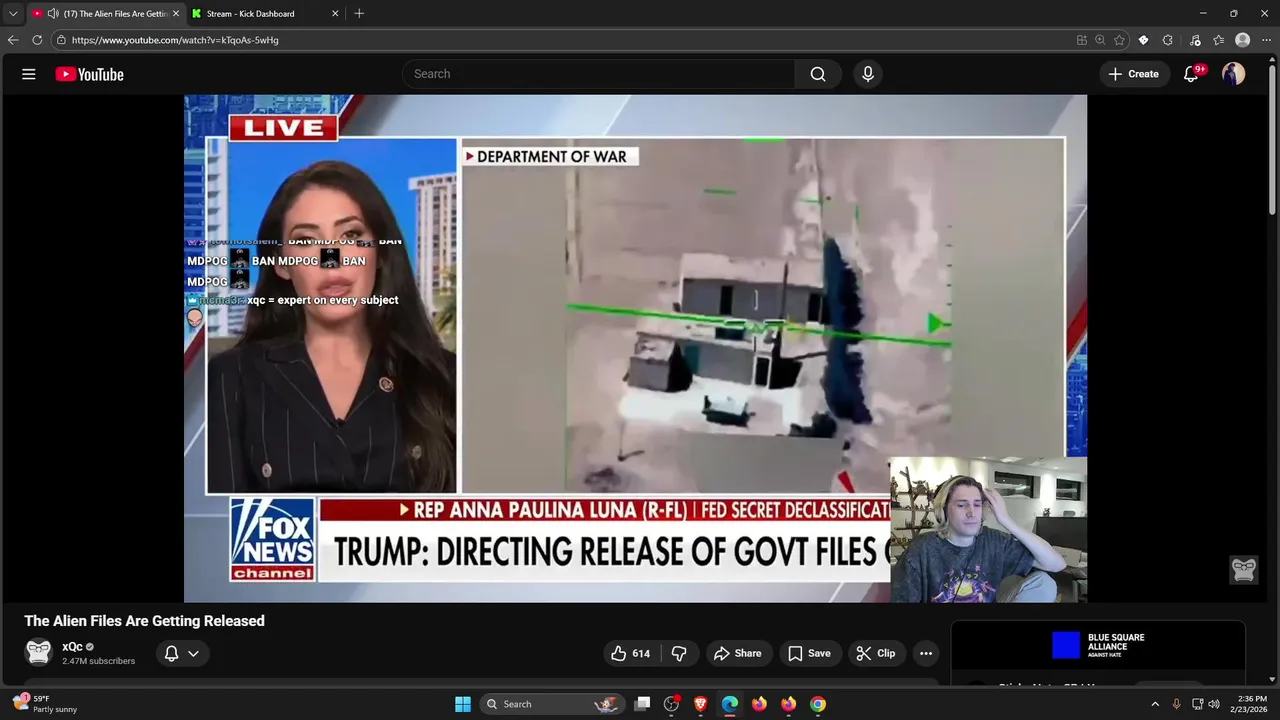Click the 2.47M subscribers text
Viewport: 1280px width, 720px height.
tap(98, 661)
